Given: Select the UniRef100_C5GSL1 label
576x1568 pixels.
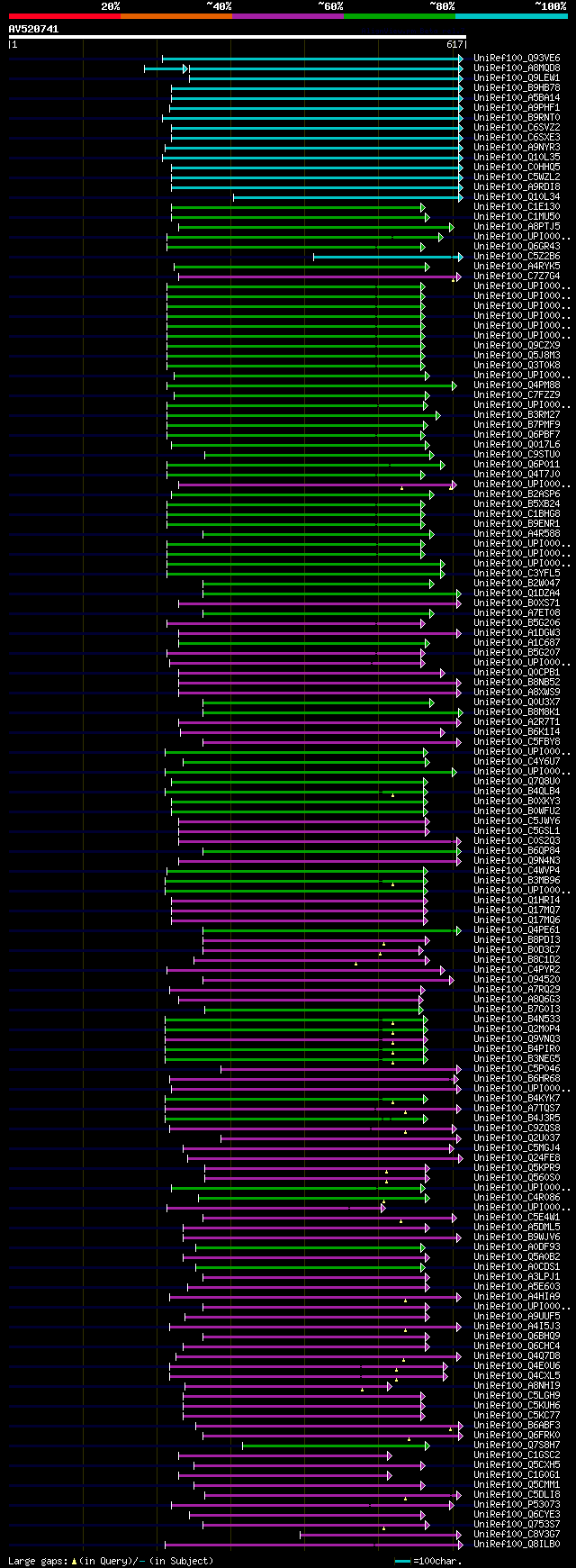Looking at the screenshot, I should (517, 831).
